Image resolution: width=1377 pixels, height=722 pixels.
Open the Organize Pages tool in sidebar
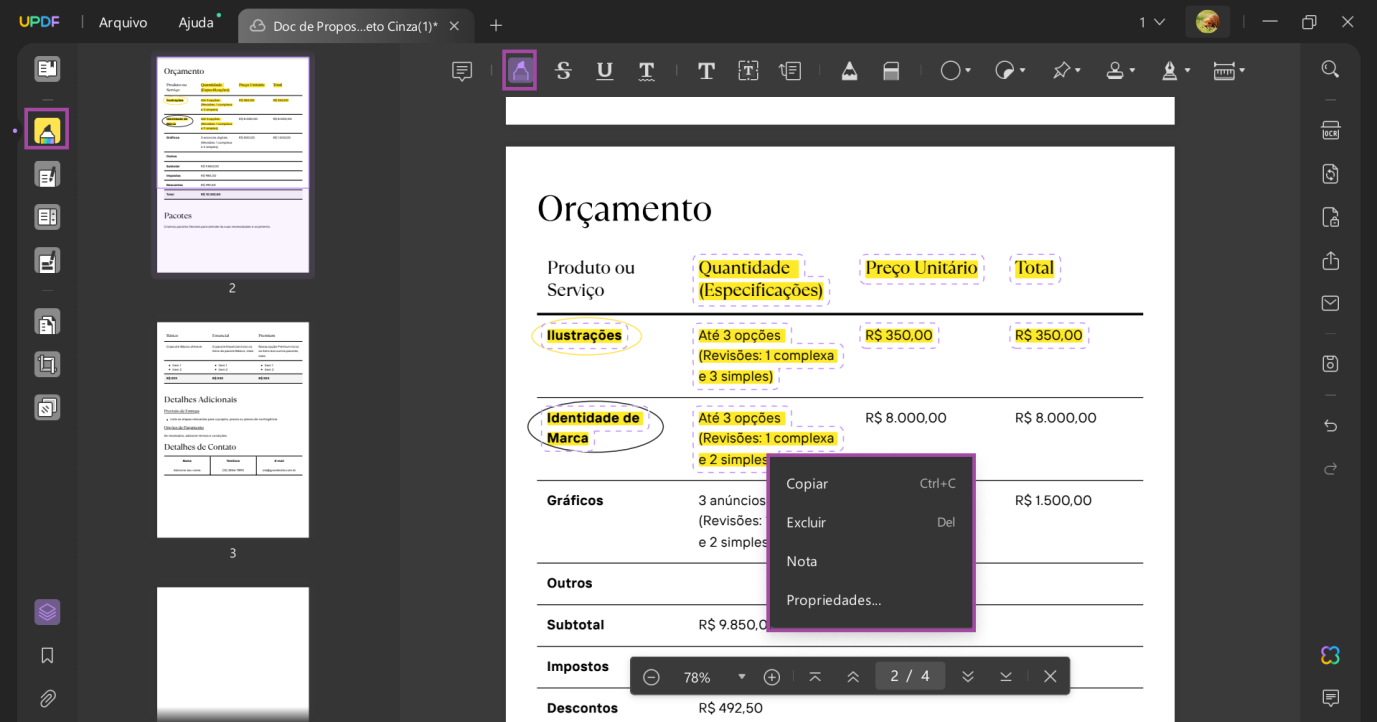click(x=47, y=322)
